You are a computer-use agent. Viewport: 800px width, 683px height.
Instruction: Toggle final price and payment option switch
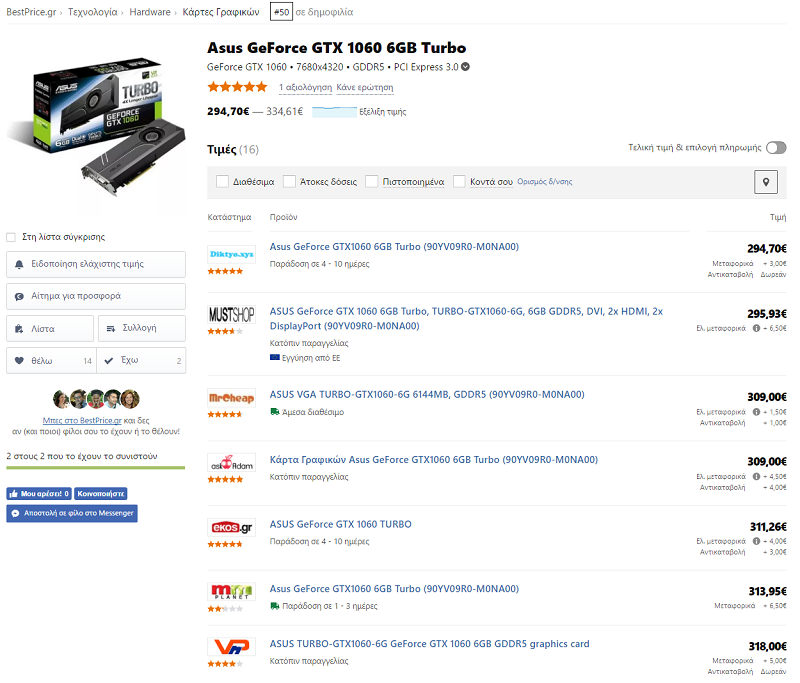(x=776, y=148)
